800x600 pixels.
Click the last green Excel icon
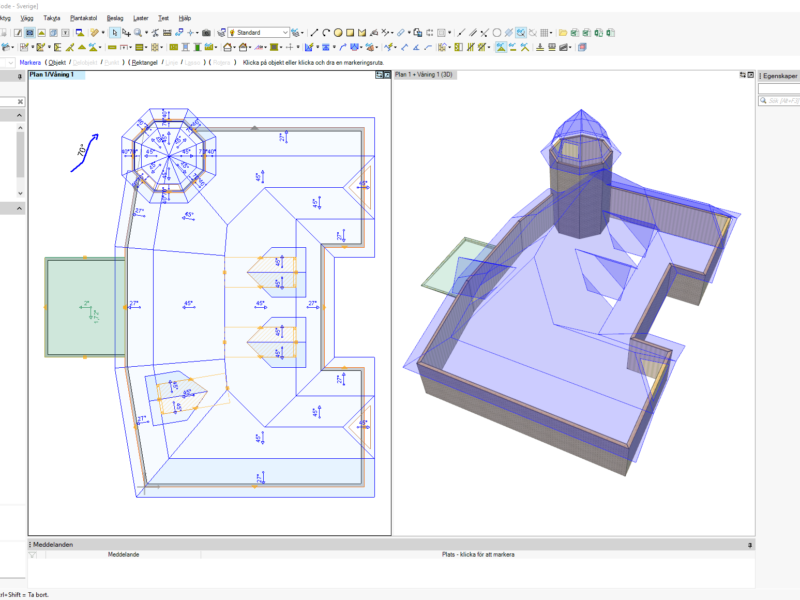pyautogui.click(x=611, y=33)
